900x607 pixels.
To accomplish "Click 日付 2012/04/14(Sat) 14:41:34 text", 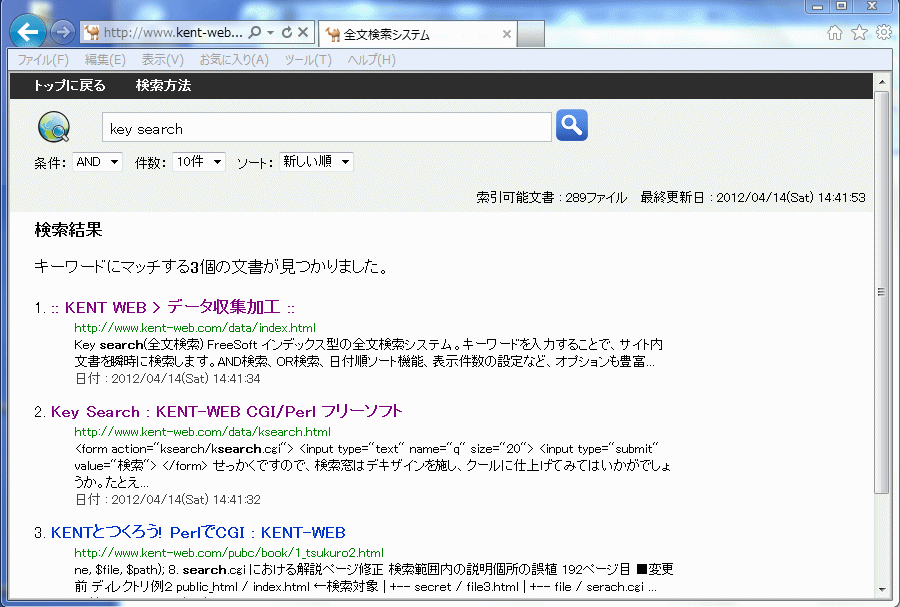I will click(x=168, y=379).
